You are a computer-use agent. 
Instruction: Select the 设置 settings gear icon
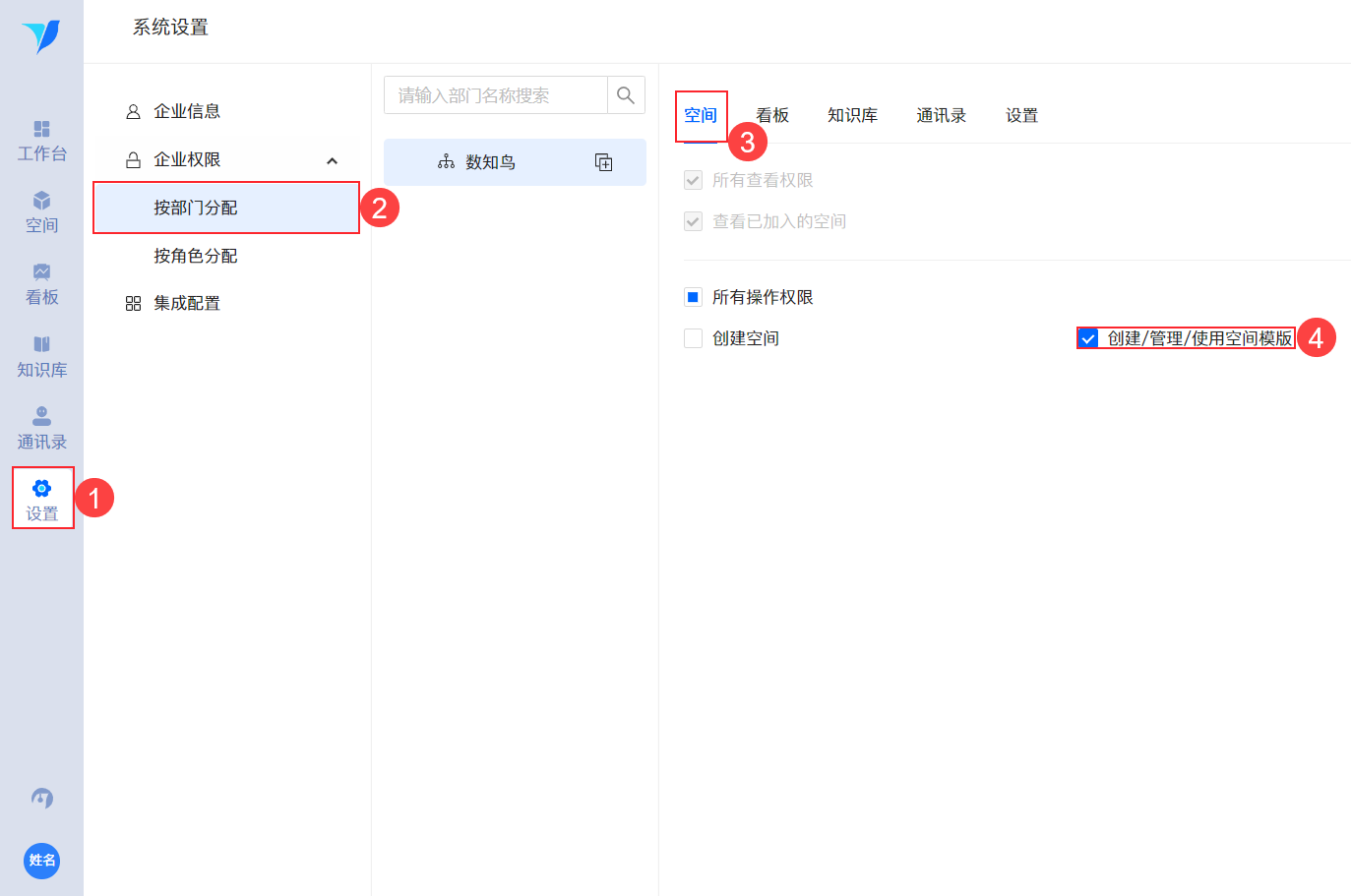click(41, 497)
